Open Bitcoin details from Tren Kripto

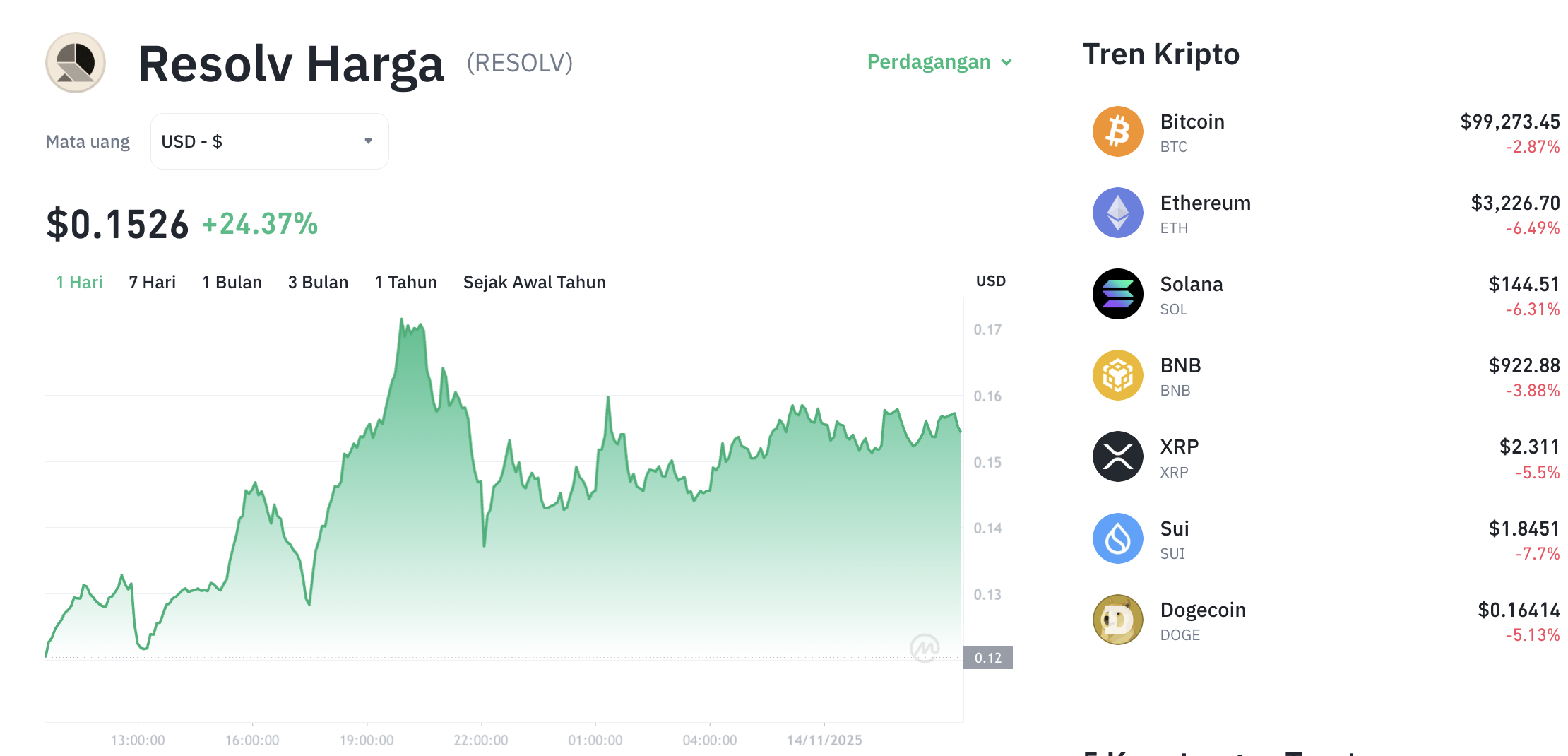click(1192, 122)
